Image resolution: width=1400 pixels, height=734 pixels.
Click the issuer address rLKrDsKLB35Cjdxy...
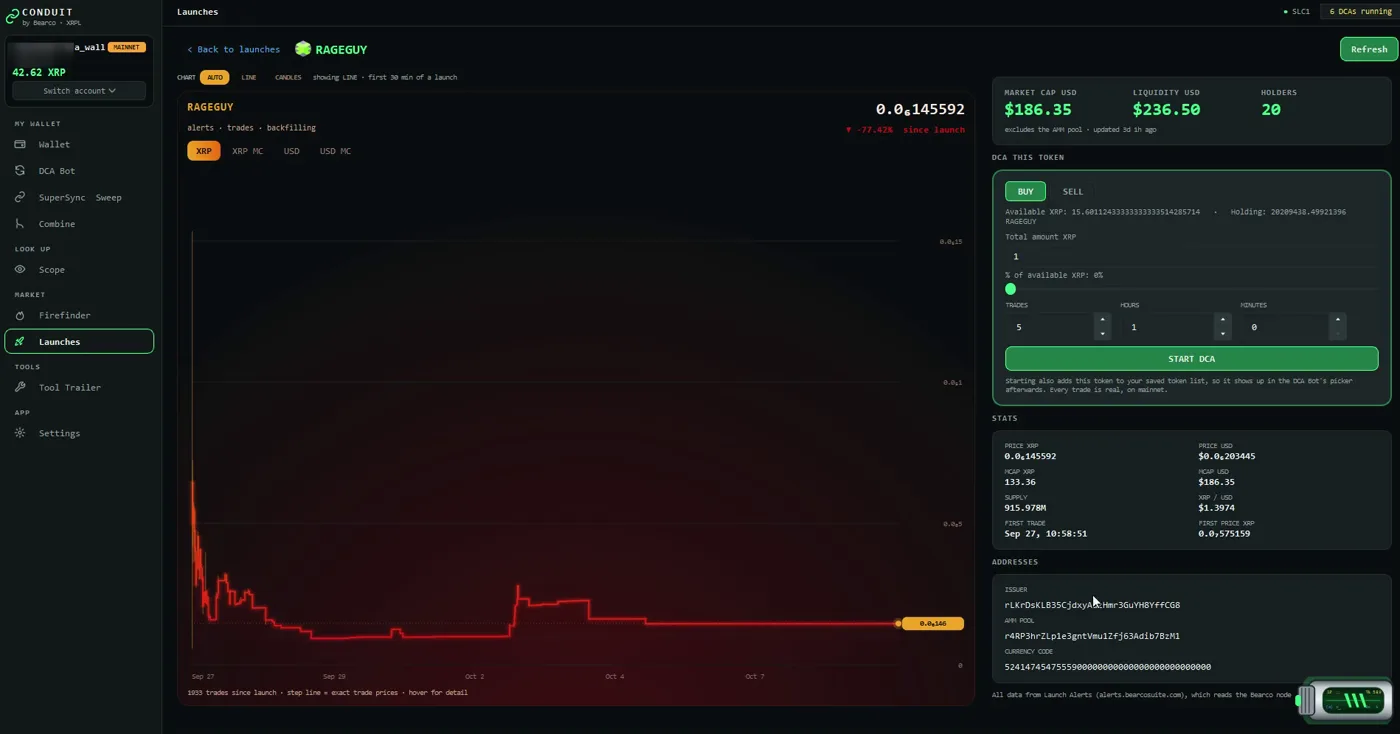point(1092,605)
